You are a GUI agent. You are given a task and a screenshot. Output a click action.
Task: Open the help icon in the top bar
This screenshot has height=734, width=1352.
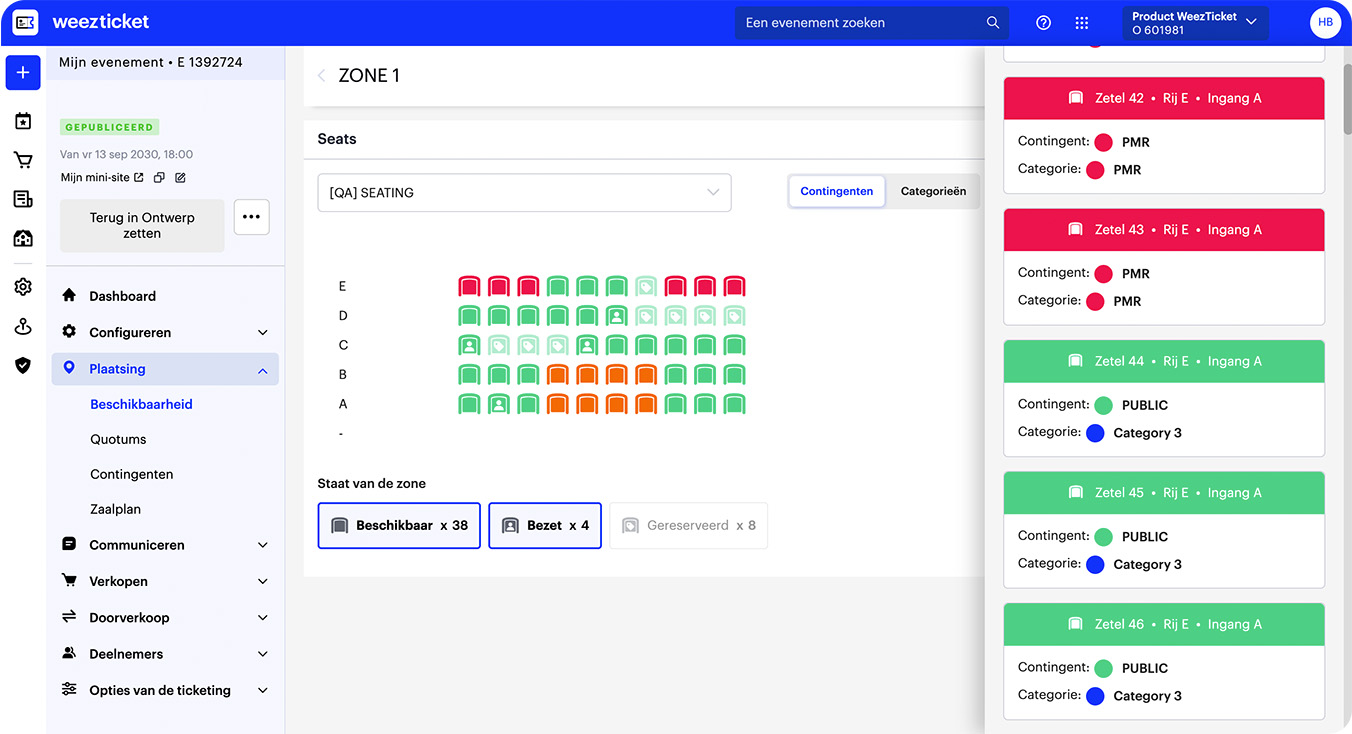click(x=1043, y=22)
